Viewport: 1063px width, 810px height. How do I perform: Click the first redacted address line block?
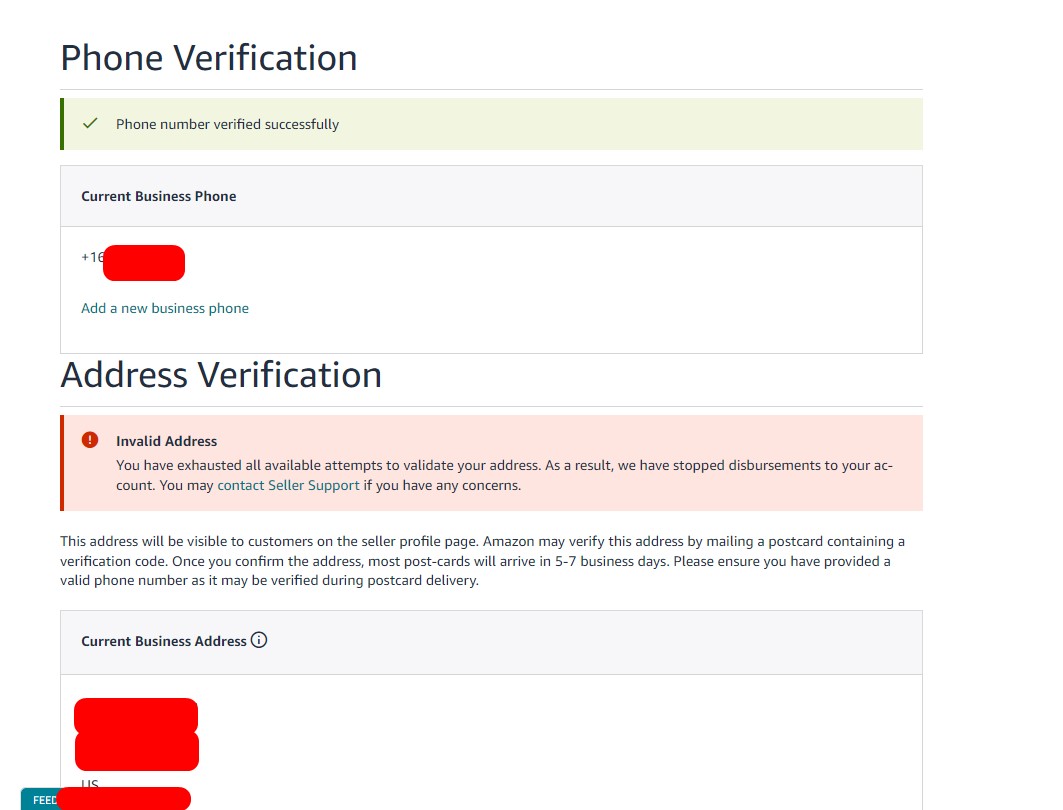[136, 715]
